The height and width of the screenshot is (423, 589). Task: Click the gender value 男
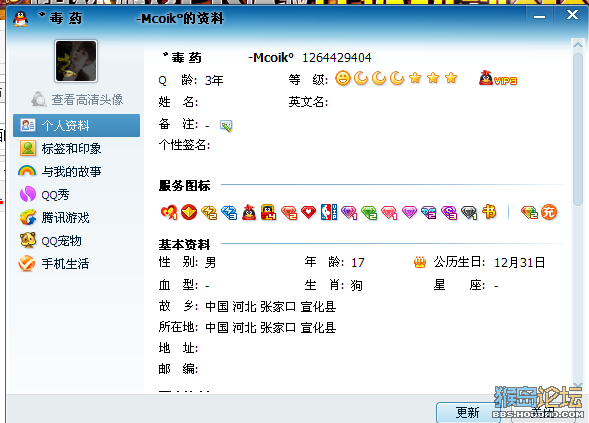point(210,262)
